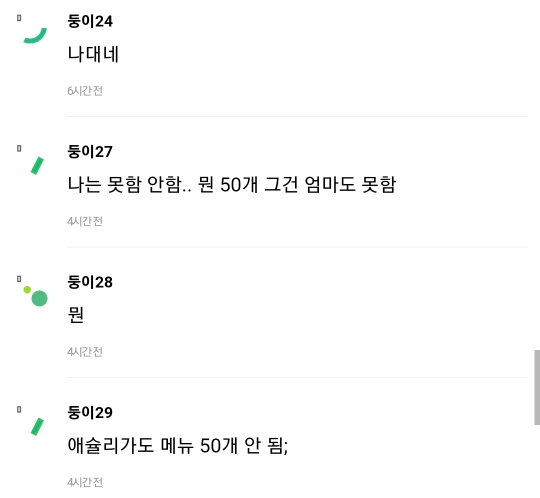Viewport: 540px width, 498px height.
Task: Open the profile of username 둥이29
Action: [x=90, y=413]
